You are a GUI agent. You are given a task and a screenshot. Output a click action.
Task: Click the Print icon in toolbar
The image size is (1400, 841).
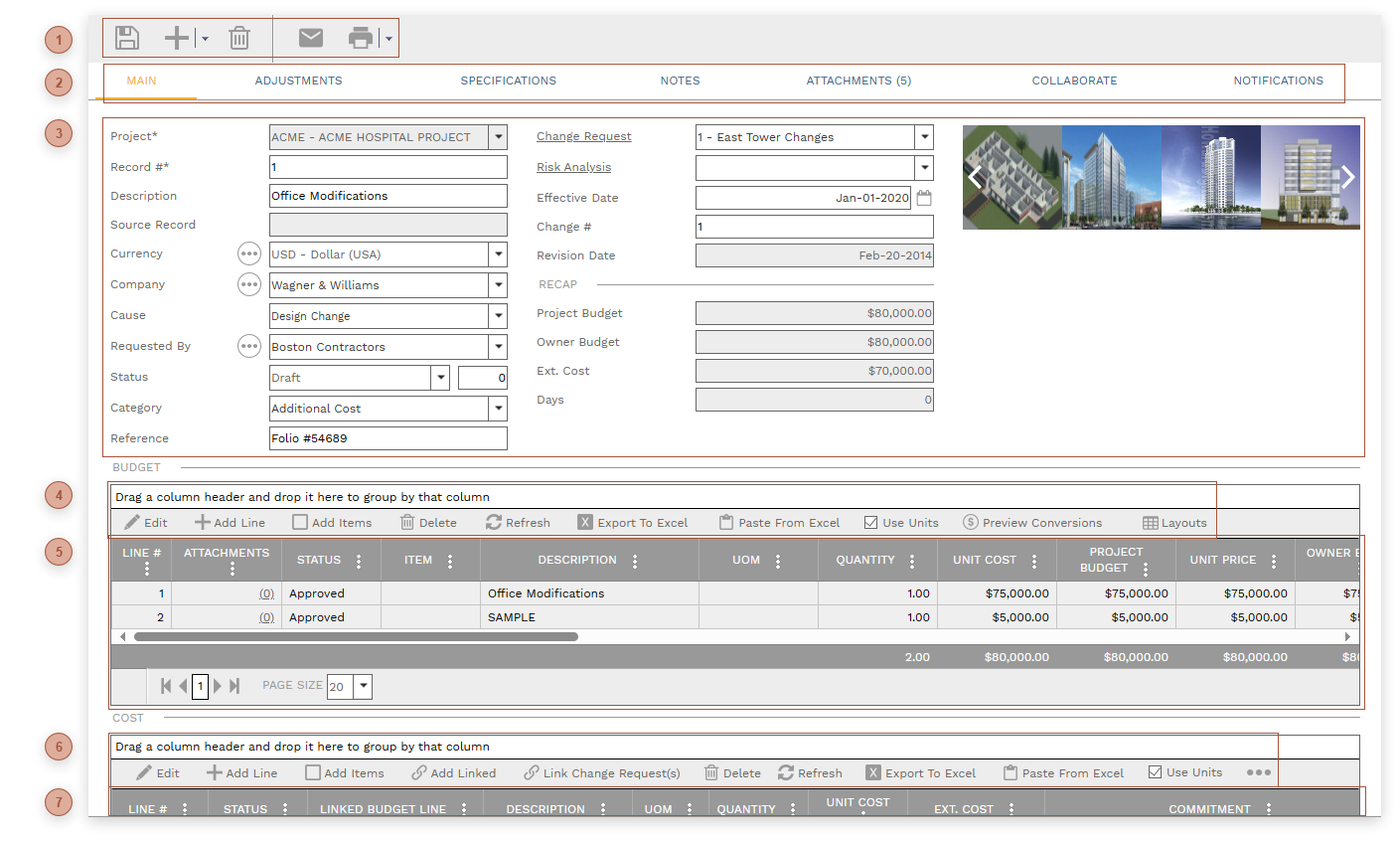coord(361,39)
